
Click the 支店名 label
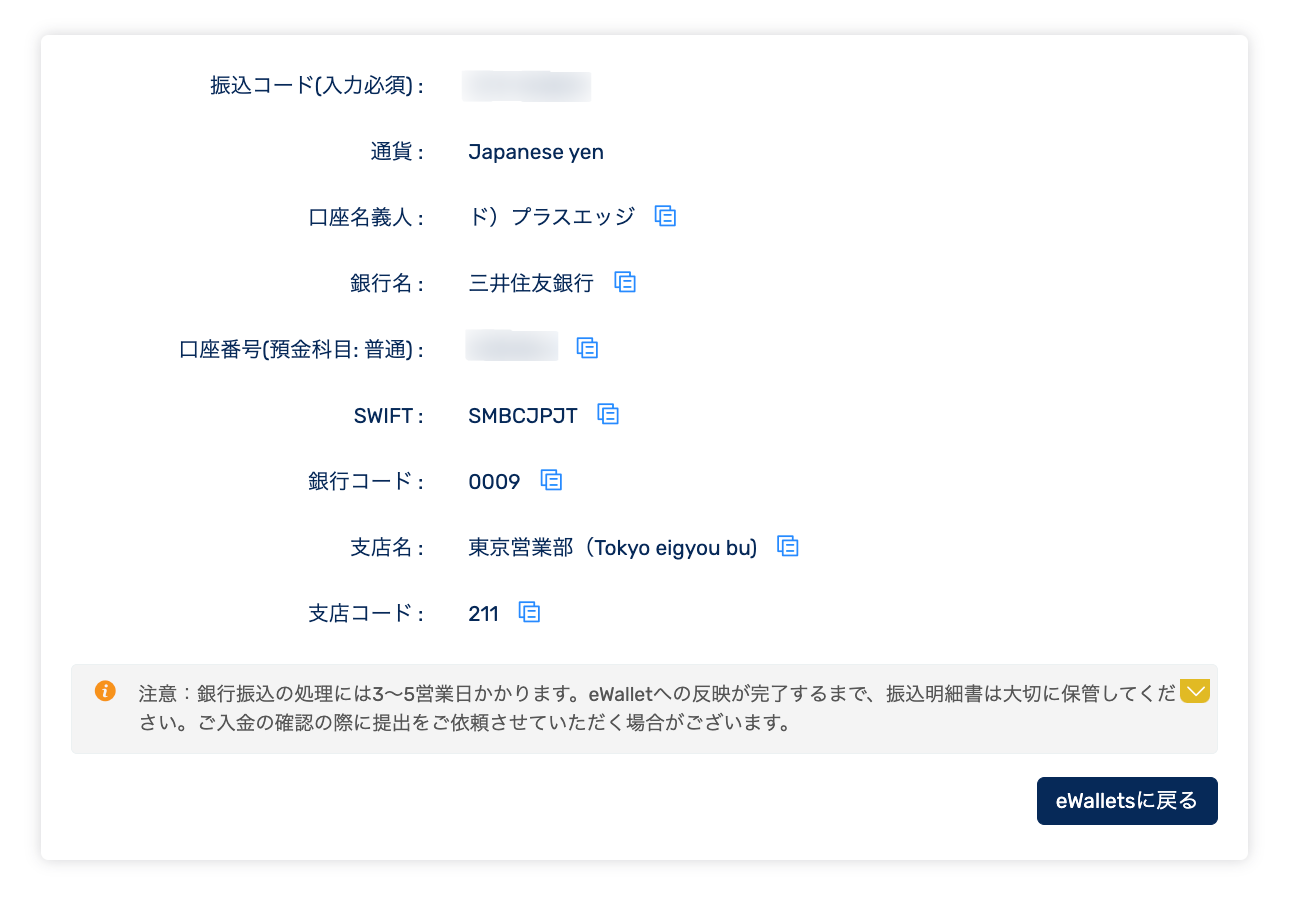click(387, 547)
